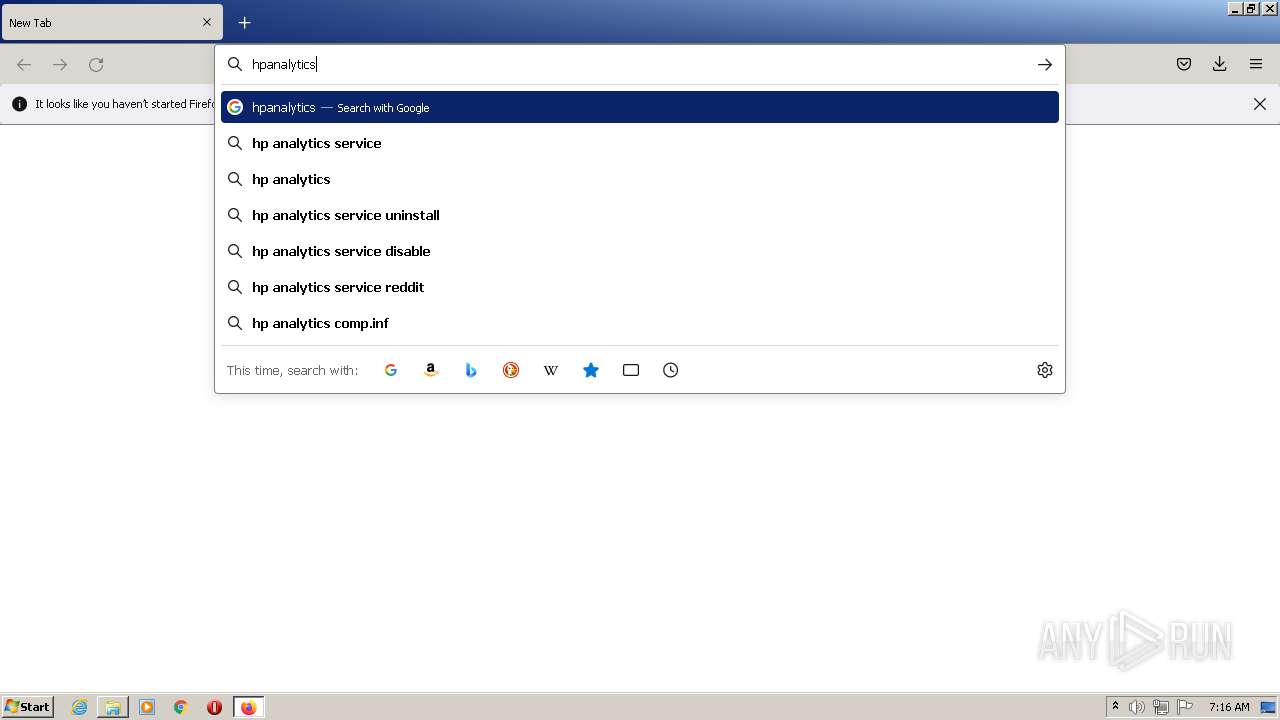Open the Firefox application menu
This screenshot has width=1280, height=720.
1256,64
